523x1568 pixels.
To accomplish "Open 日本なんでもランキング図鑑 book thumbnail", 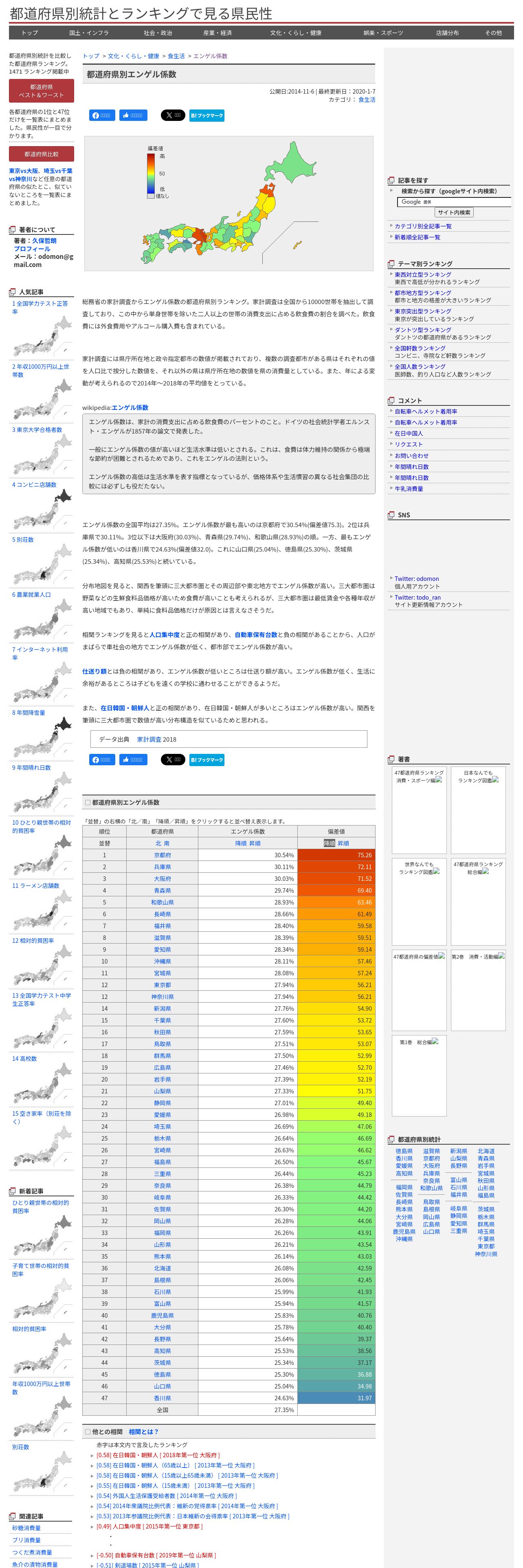I will coord(478,810).
